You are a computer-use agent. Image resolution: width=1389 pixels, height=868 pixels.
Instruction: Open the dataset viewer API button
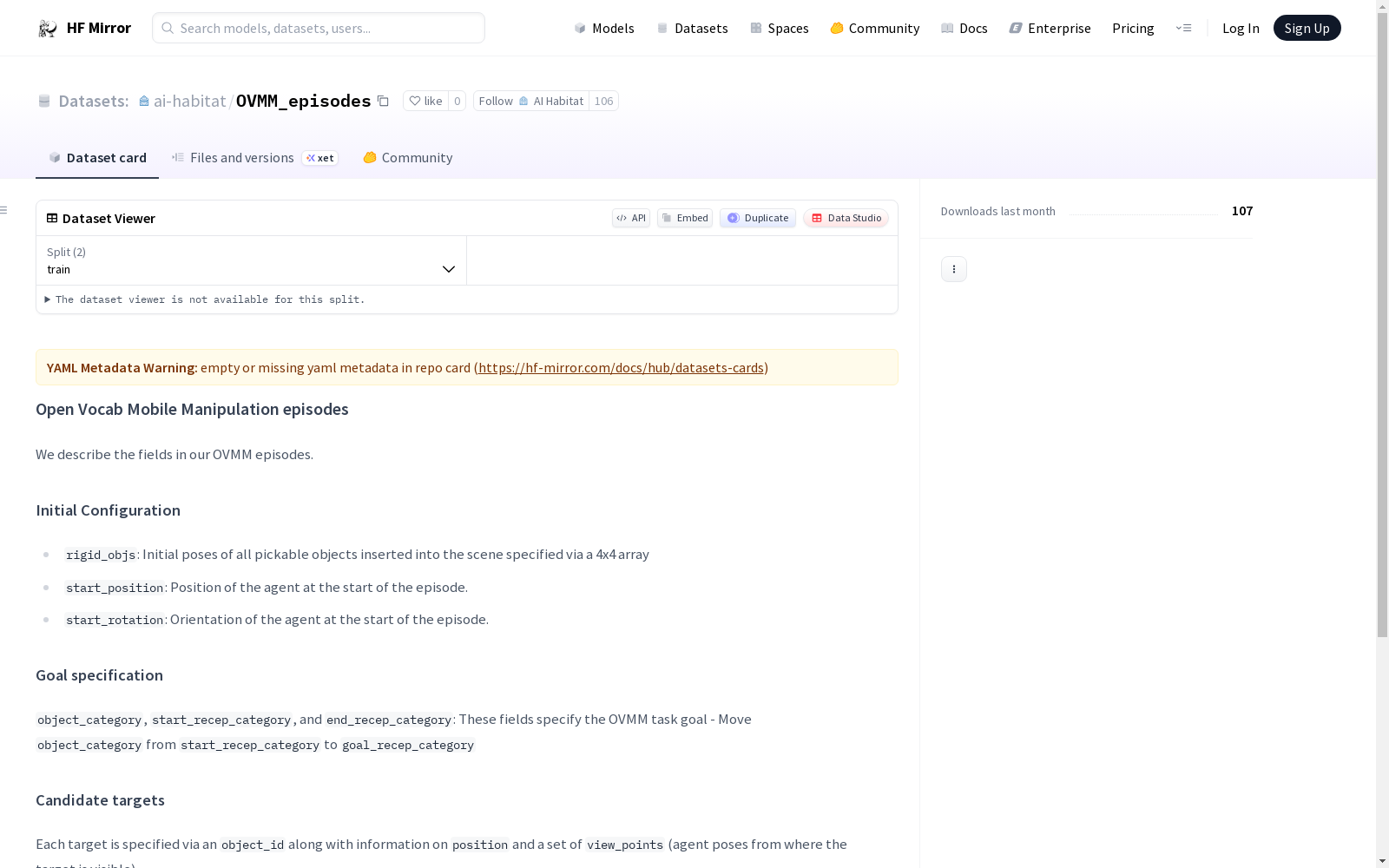point(631,218)
